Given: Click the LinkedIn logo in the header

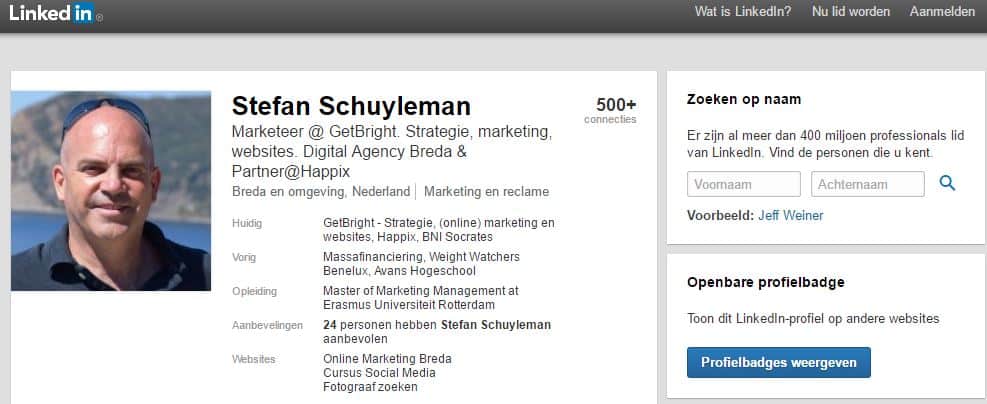Looking at the screenshot, I should pos(52,13).
